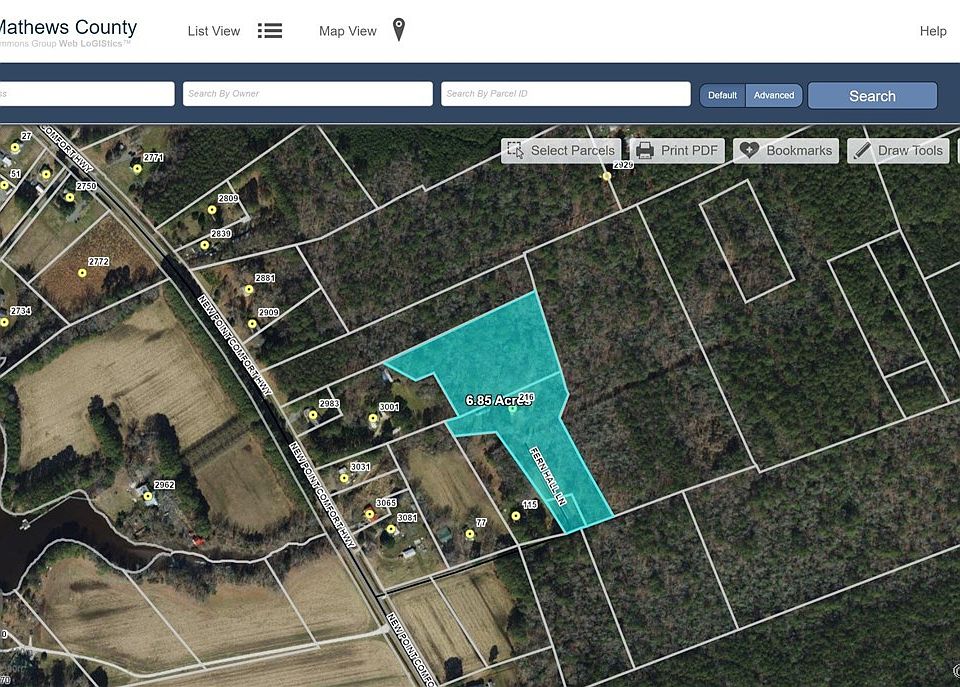Click address point marker 2772

click(82, 273)
